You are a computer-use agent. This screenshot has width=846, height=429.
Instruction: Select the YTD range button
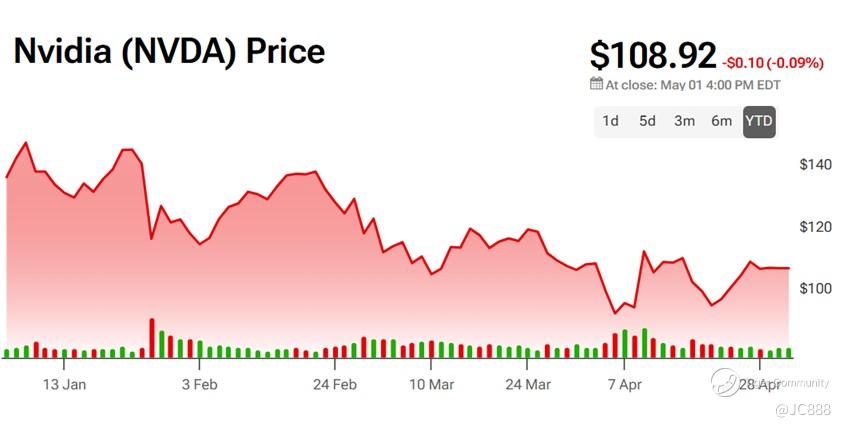pyautogui.click(x=759, y=121)
